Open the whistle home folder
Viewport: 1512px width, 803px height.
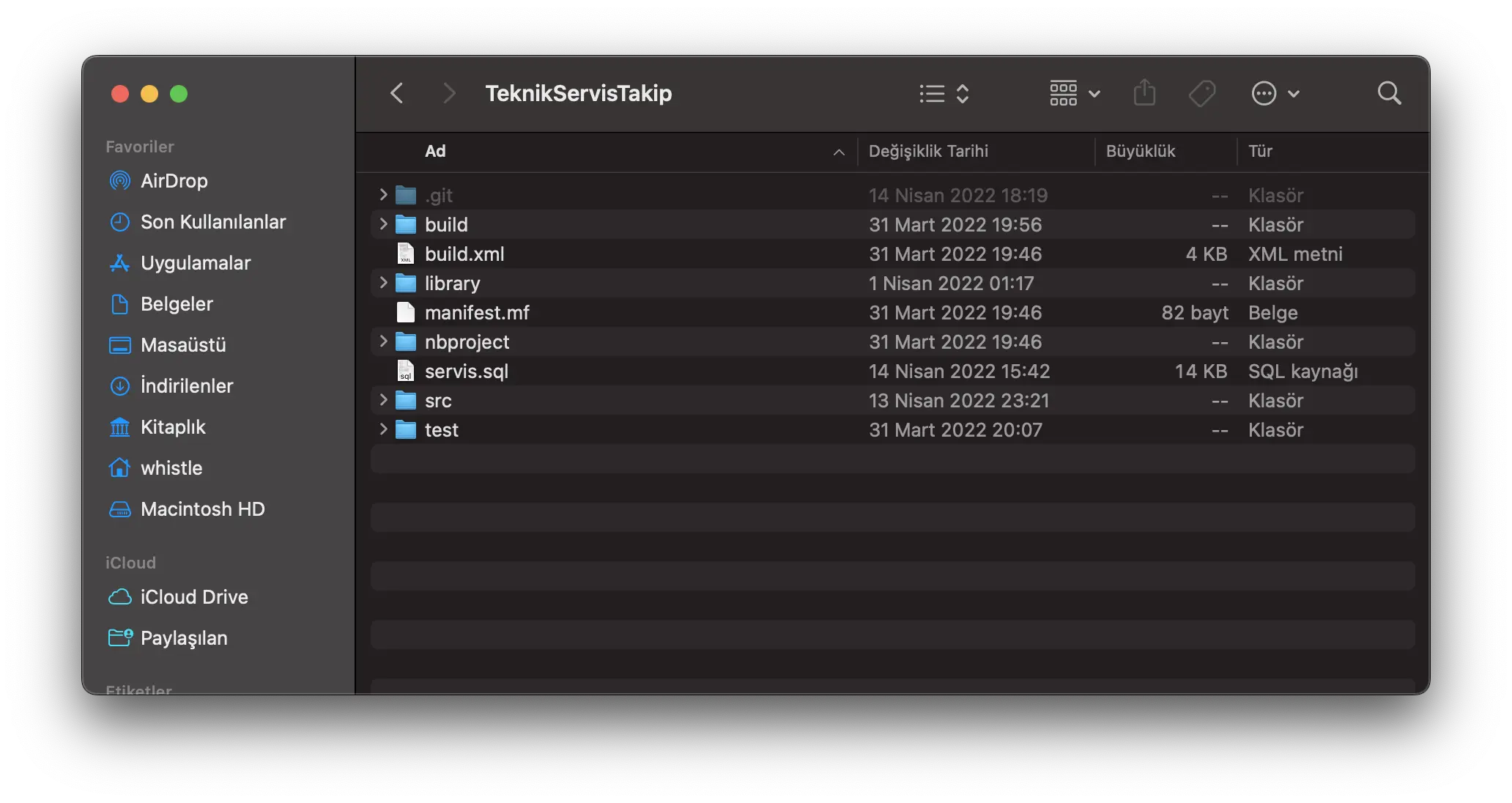pyautogui.click(x=155, y=468)
